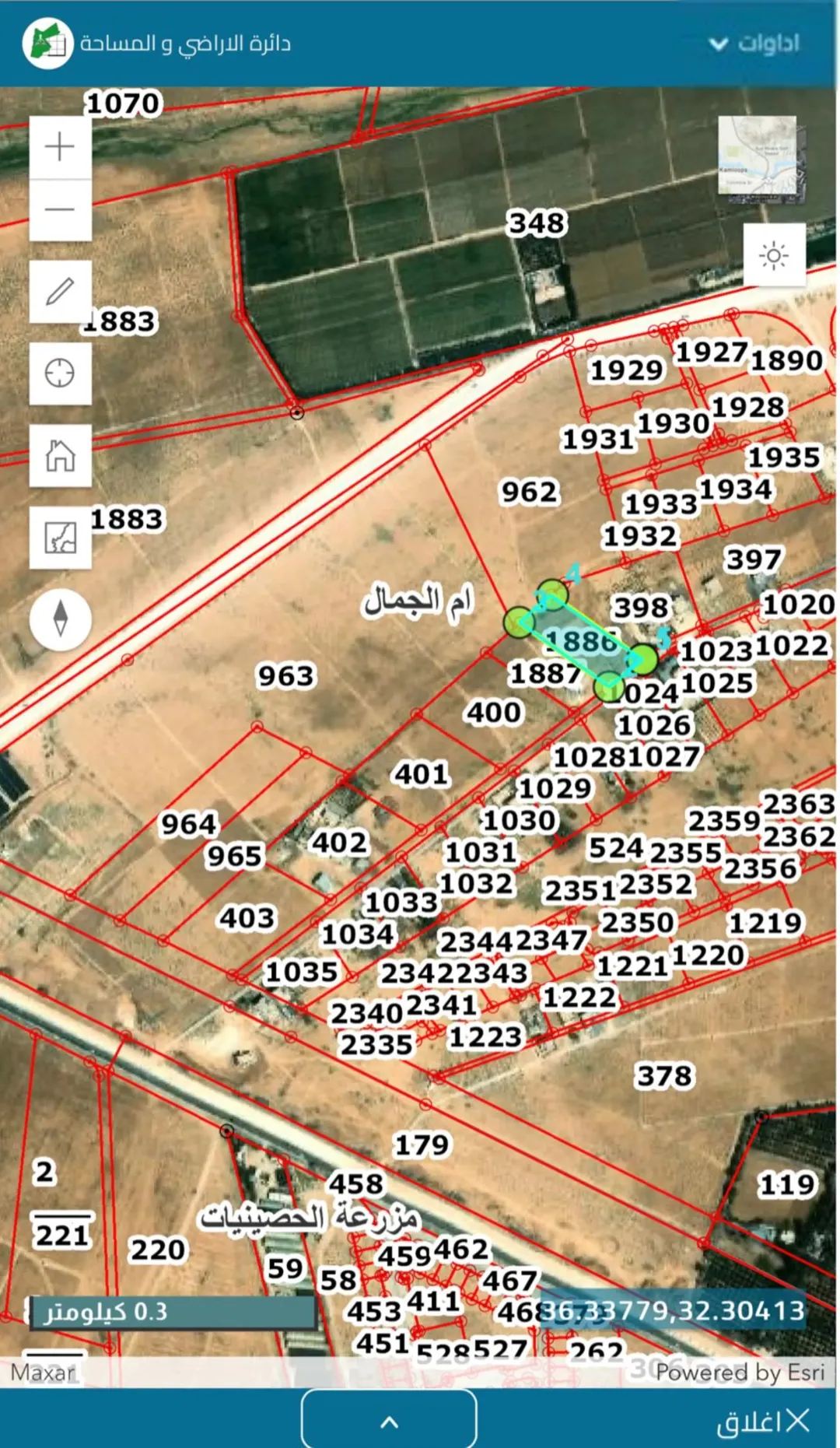The image size is (840, 1448).
Task: Activate the locate-my-position crosshair icon
Action: pos(60,373)
